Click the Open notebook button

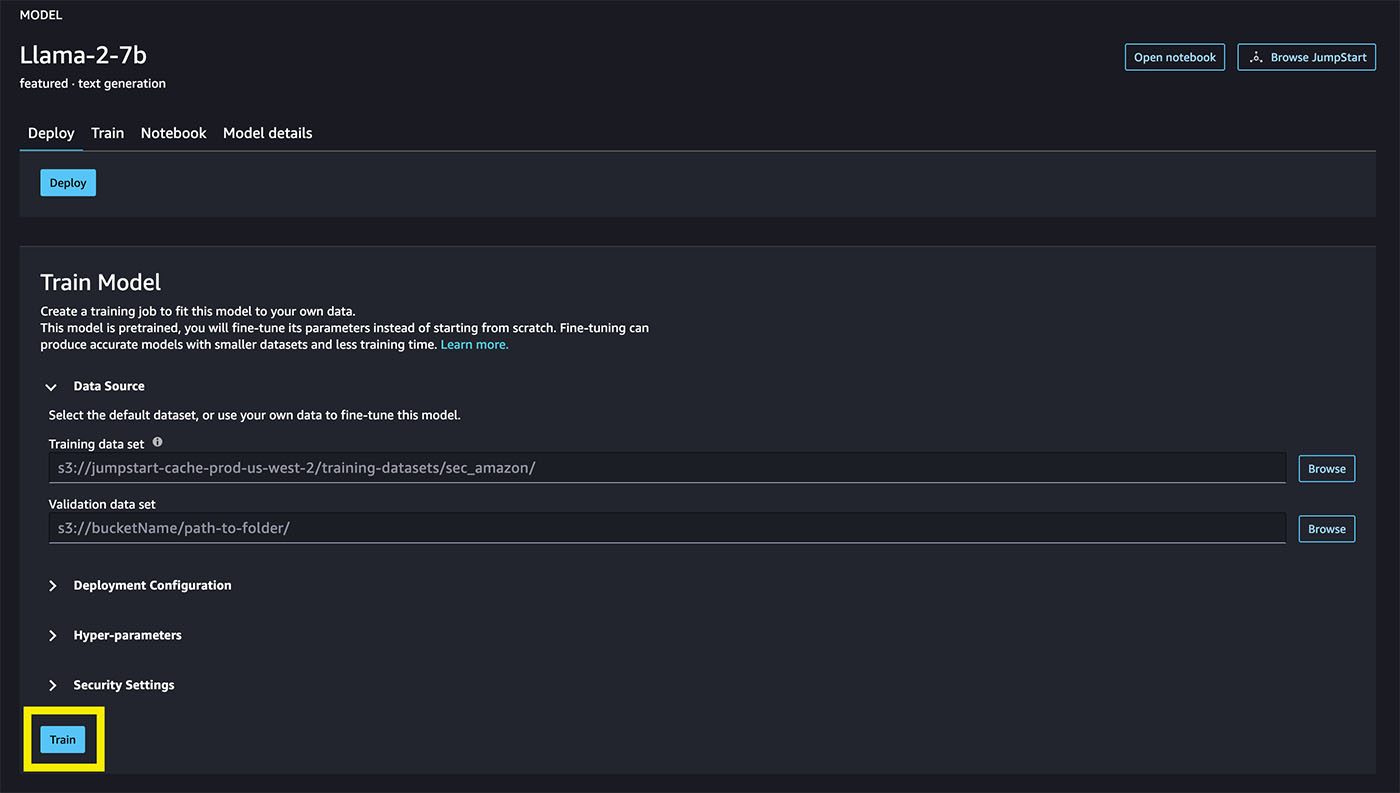[1175, 57]
